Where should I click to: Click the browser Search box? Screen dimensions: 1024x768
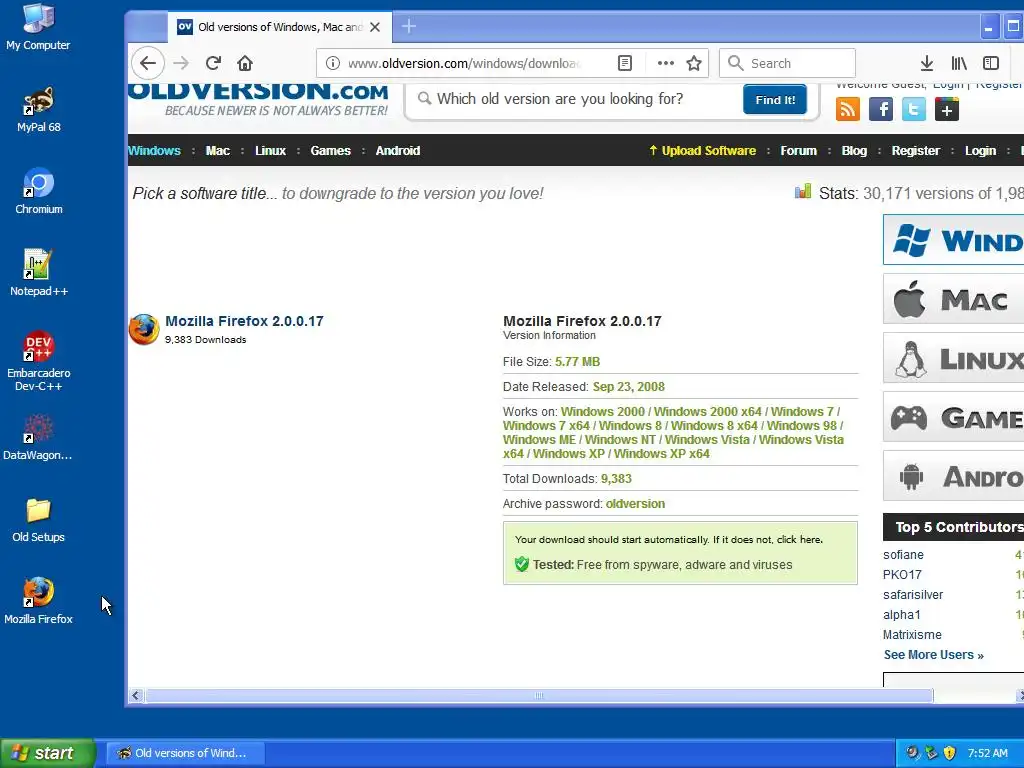(x=787, y=63)
